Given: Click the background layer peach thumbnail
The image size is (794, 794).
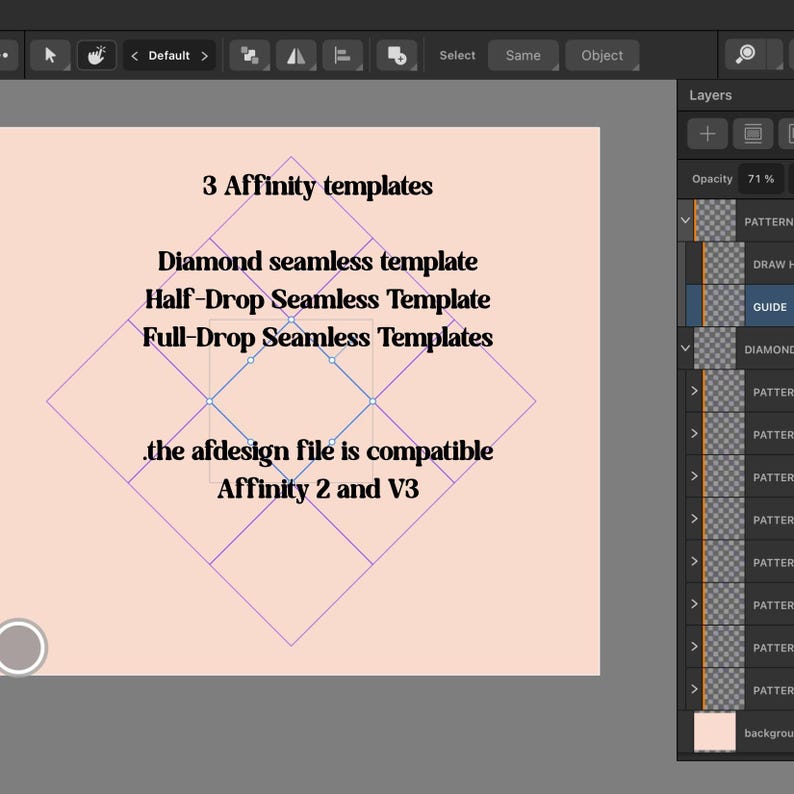Looking at the screenshot, I should 714,732.
